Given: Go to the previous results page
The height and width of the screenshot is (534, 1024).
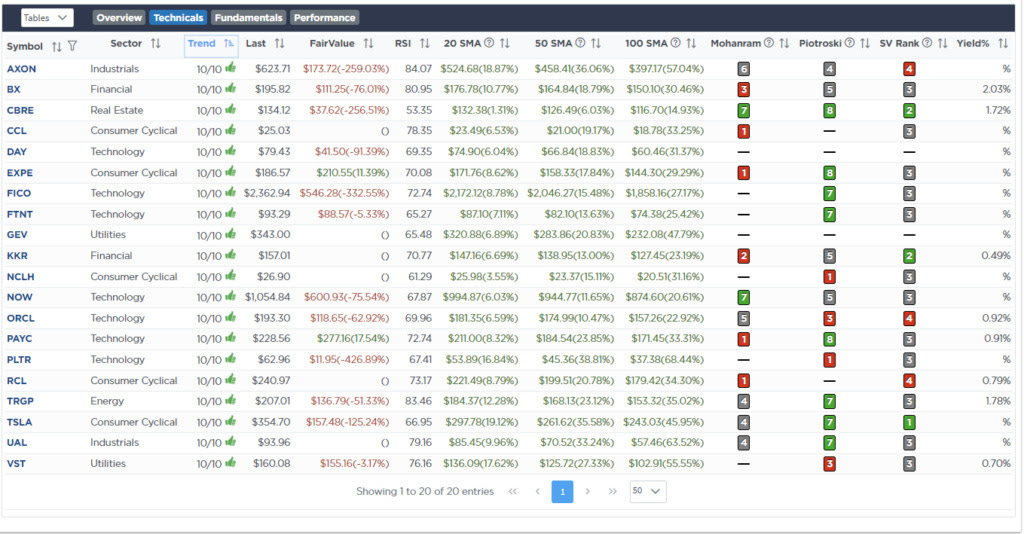Looking at the screenshot, I should click(x=537, y=492).
